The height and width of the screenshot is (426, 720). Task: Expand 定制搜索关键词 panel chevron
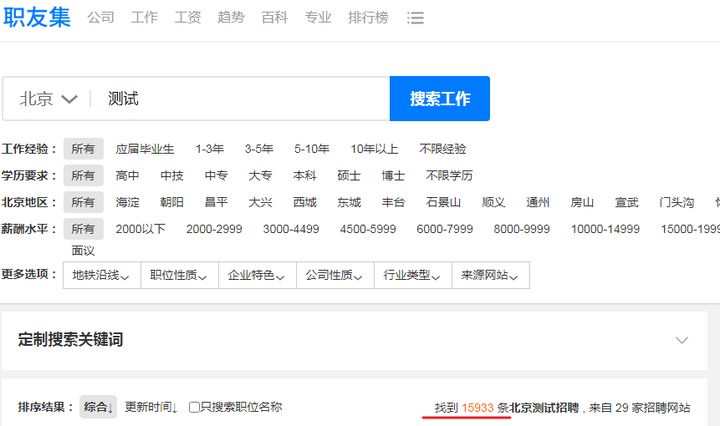(682, 340)
